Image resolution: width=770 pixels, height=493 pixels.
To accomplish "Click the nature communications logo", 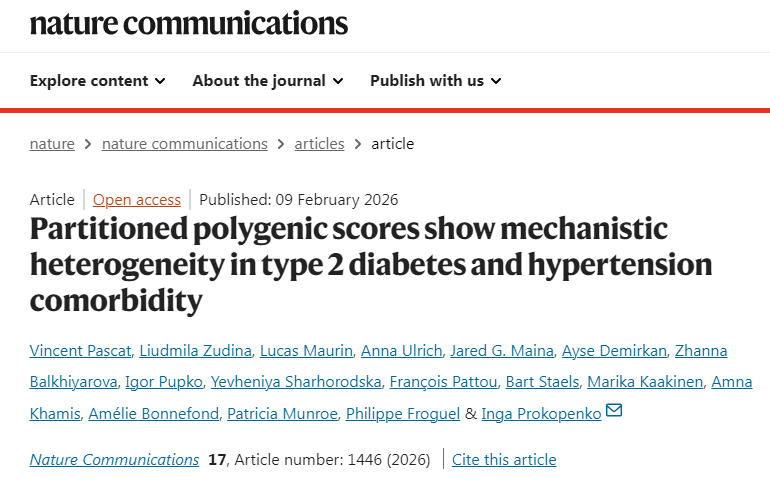I will pyautogui.click(x=189, y=24).
